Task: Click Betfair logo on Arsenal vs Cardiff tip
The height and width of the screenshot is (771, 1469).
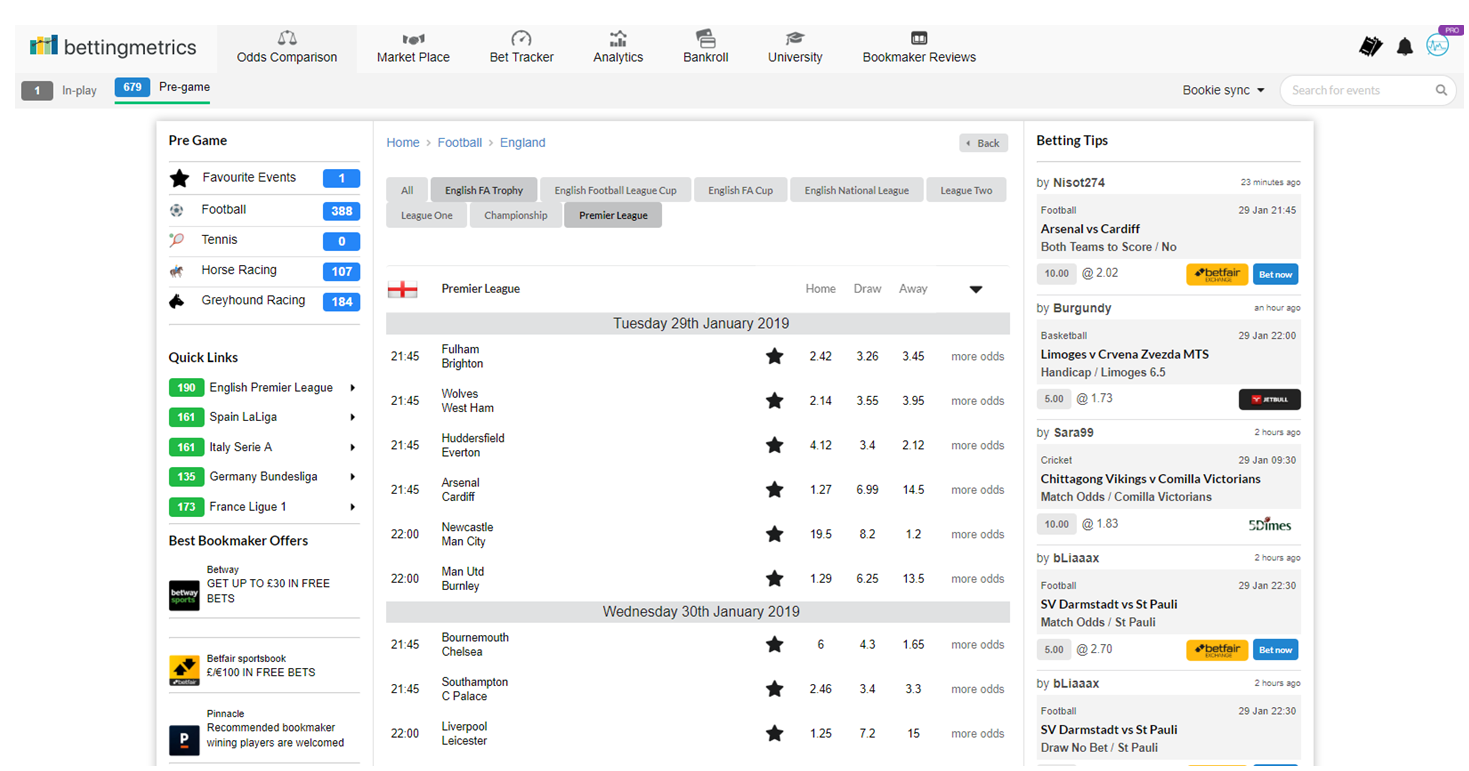Action: (1217, 274)
